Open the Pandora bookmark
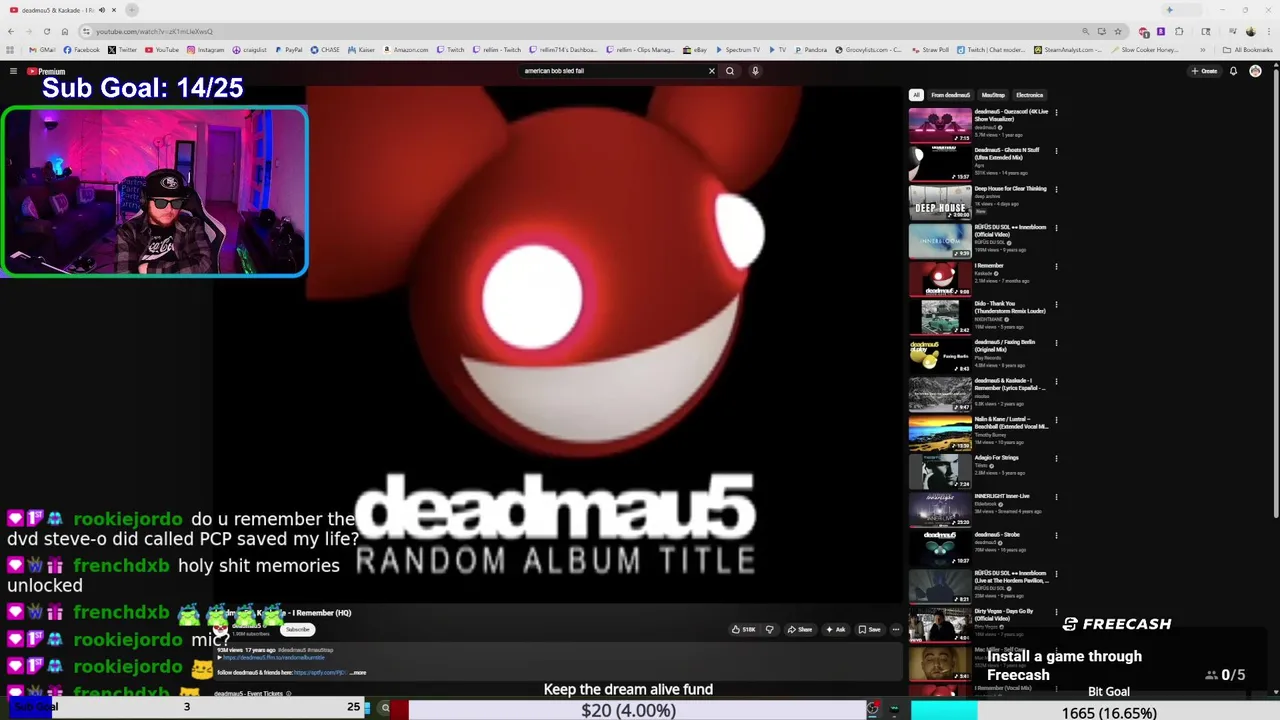 tap(810, 50)
